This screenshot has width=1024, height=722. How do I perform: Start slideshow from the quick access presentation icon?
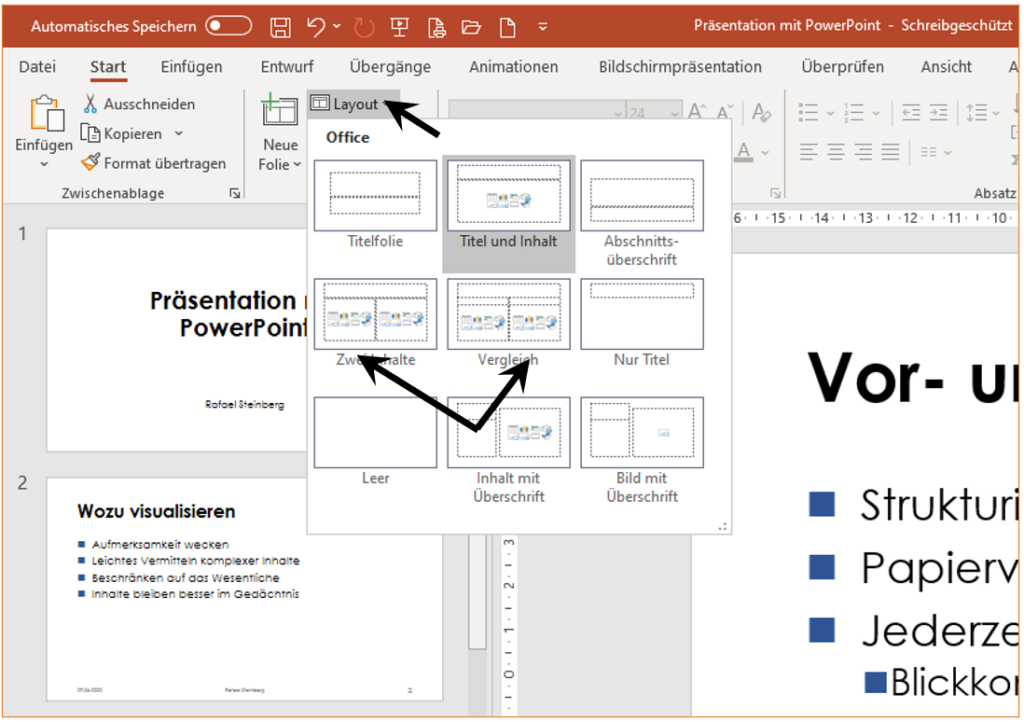pyautogui.click(x=399, y=27)
